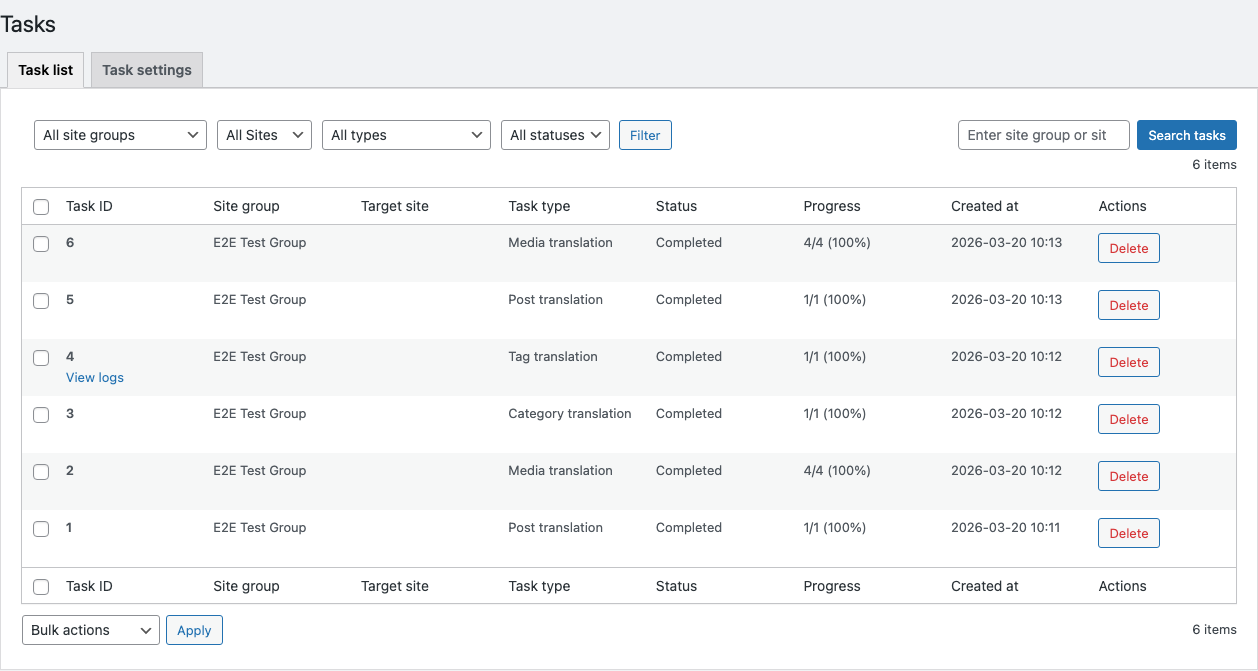1258x671 pixels.
Task: Open the All site groups dropdown
Action: pyautogui.click(x=120, y=135)
